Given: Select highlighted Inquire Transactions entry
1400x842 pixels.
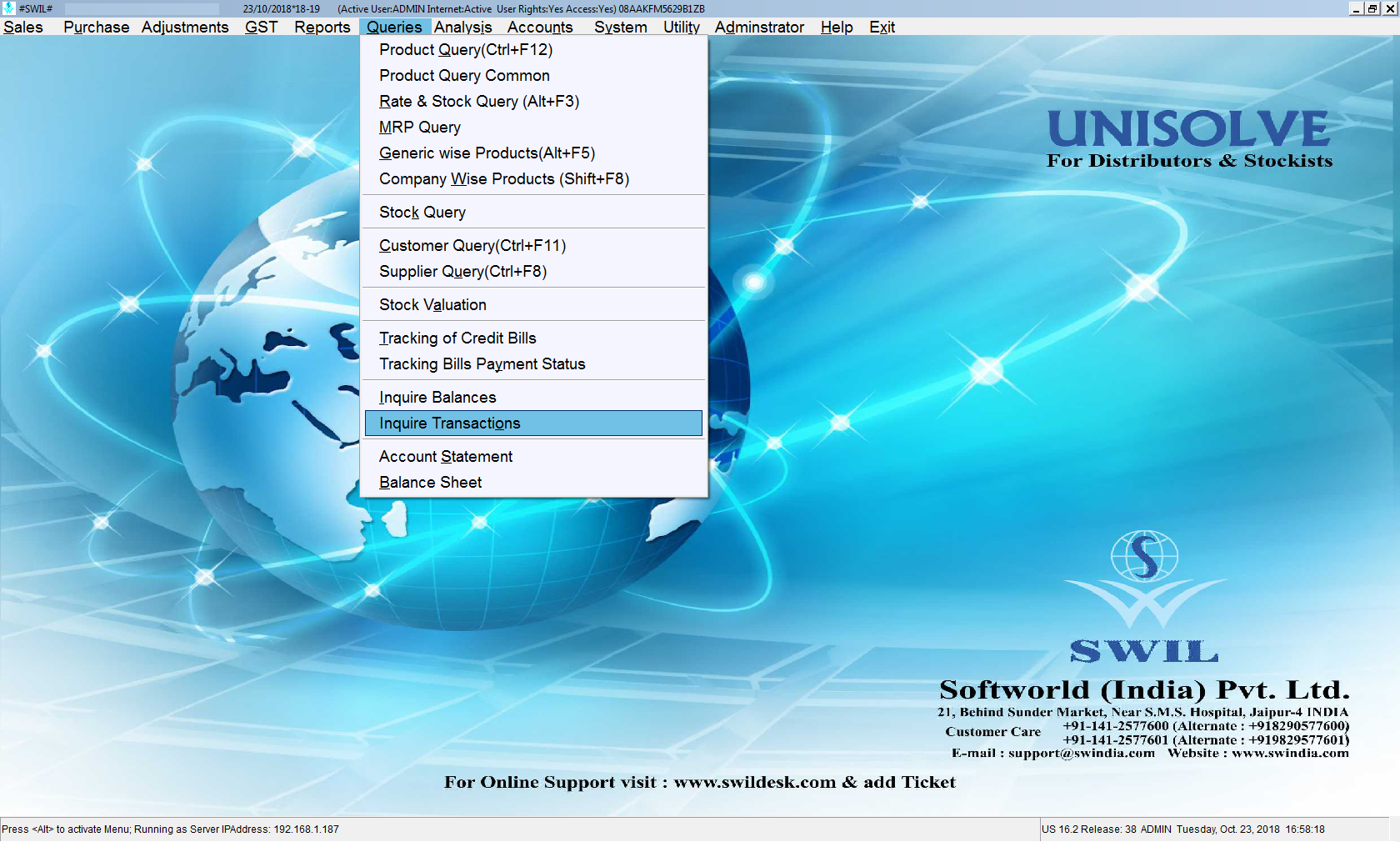Looking at the screenshot, I should point(533,424).
